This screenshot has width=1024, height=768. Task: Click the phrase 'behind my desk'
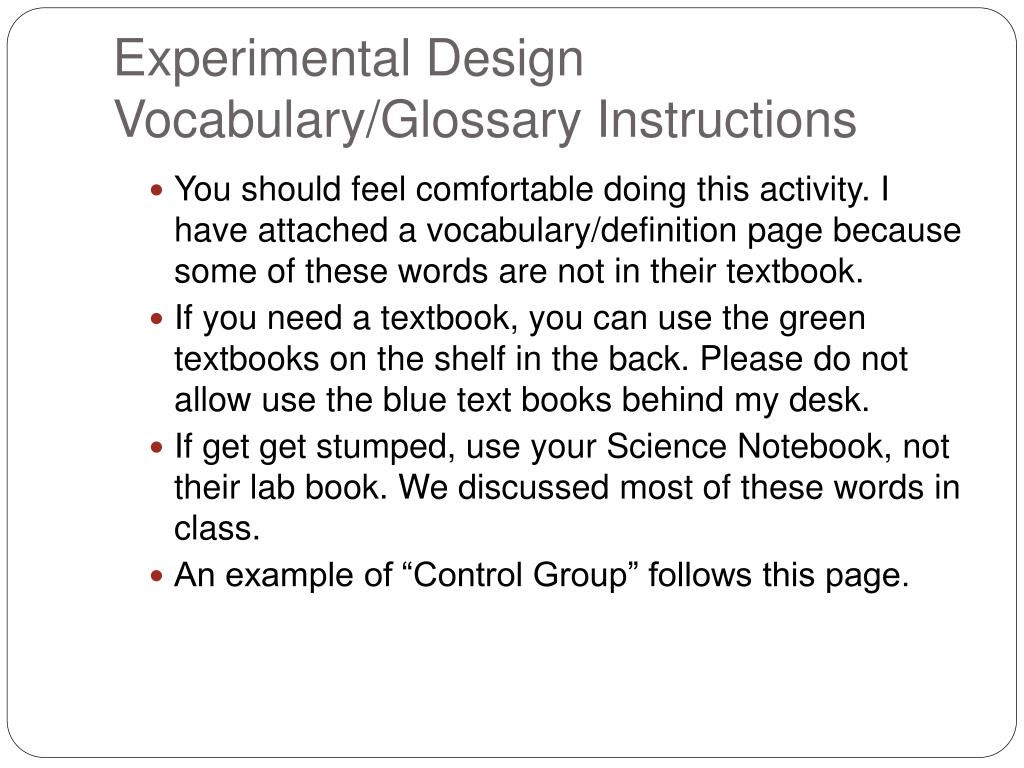[x=745, y=400]
